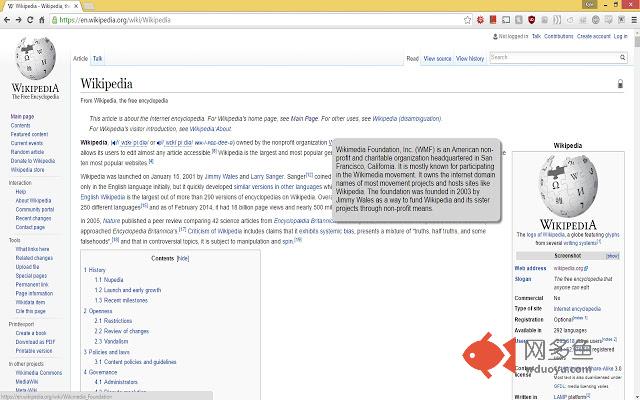640x400 pixels.
Task: Switch to the Talk tab
Action: click(x=98, y=58)
